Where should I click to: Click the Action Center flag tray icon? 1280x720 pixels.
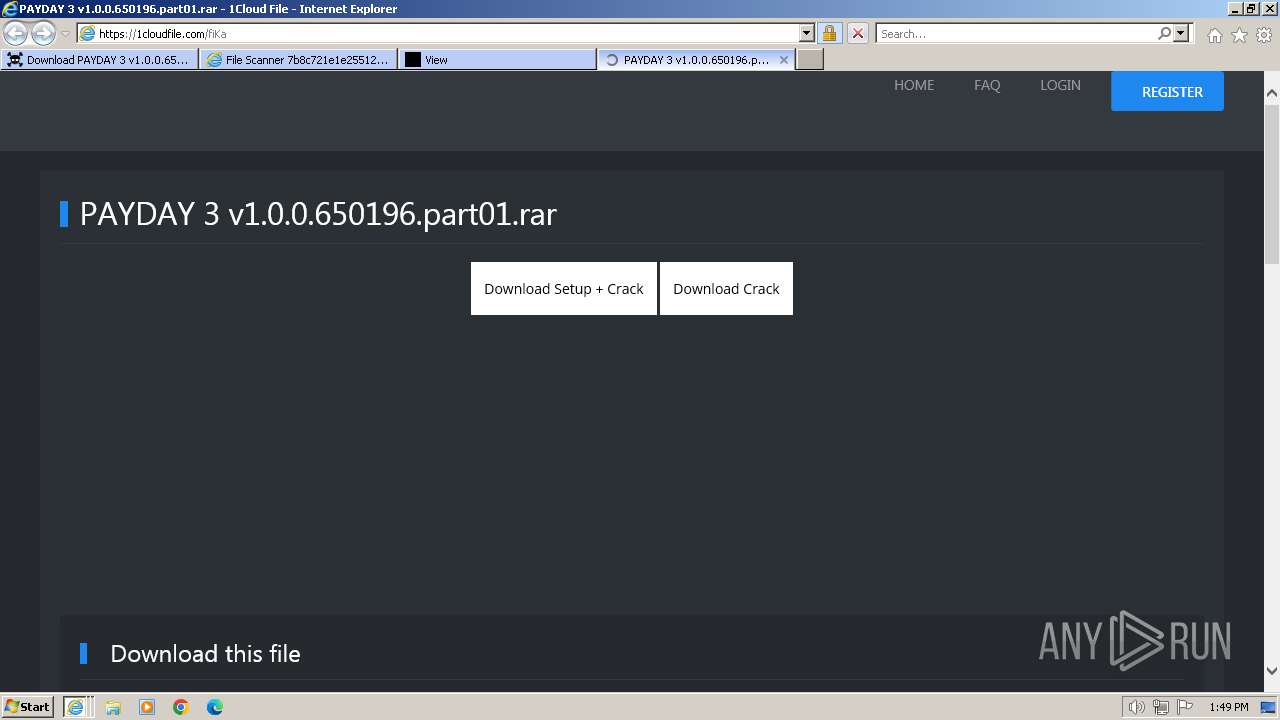(x=1186, y=707)
